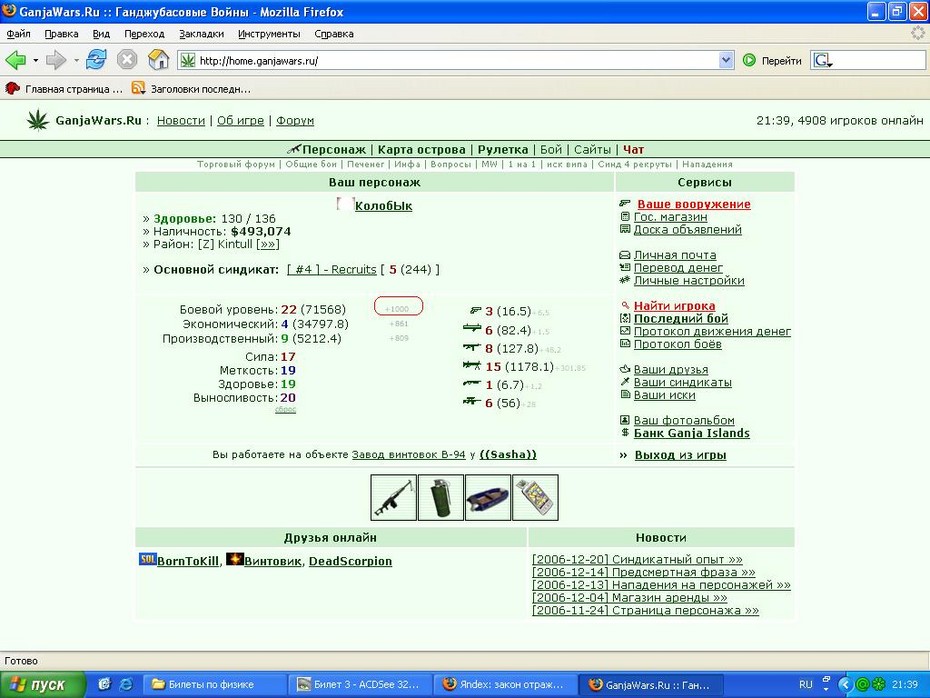Open Протокол движения денег
Viewport: 930px width, 698px height.
tap(712, 331)
